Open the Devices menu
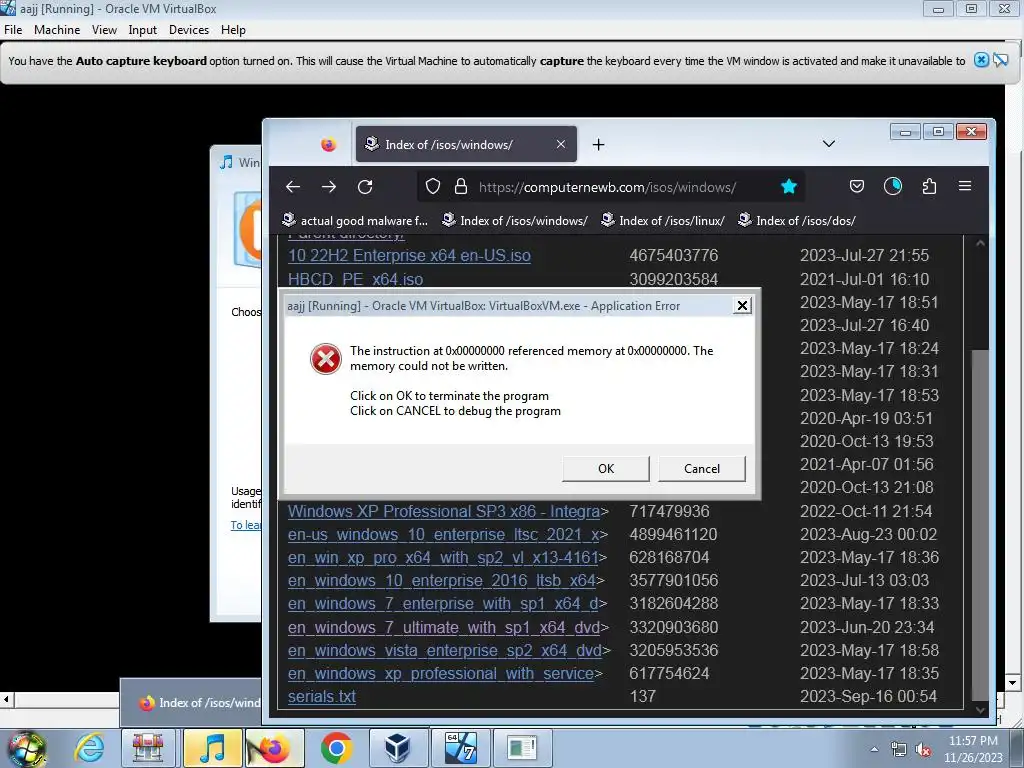The height and width of the screenshot is (768, 1024). tap(189, 30)
